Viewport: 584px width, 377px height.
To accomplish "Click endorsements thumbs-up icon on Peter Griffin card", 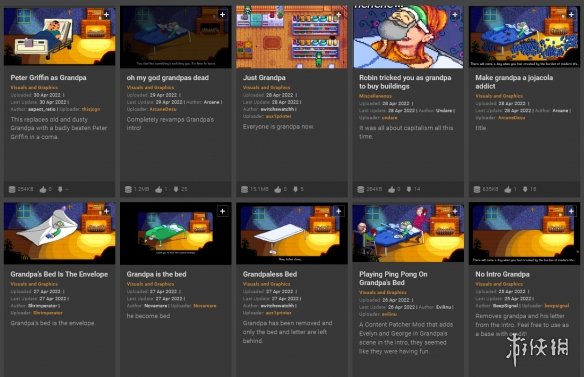I will point(43,189).
